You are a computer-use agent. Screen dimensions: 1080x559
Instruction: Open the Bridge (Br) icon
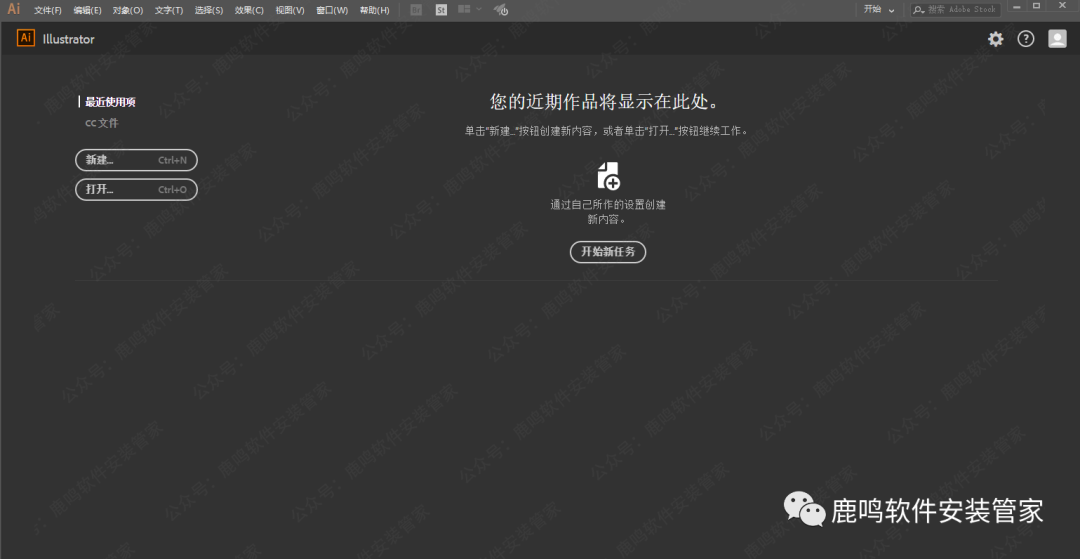[x=416, y=10]
